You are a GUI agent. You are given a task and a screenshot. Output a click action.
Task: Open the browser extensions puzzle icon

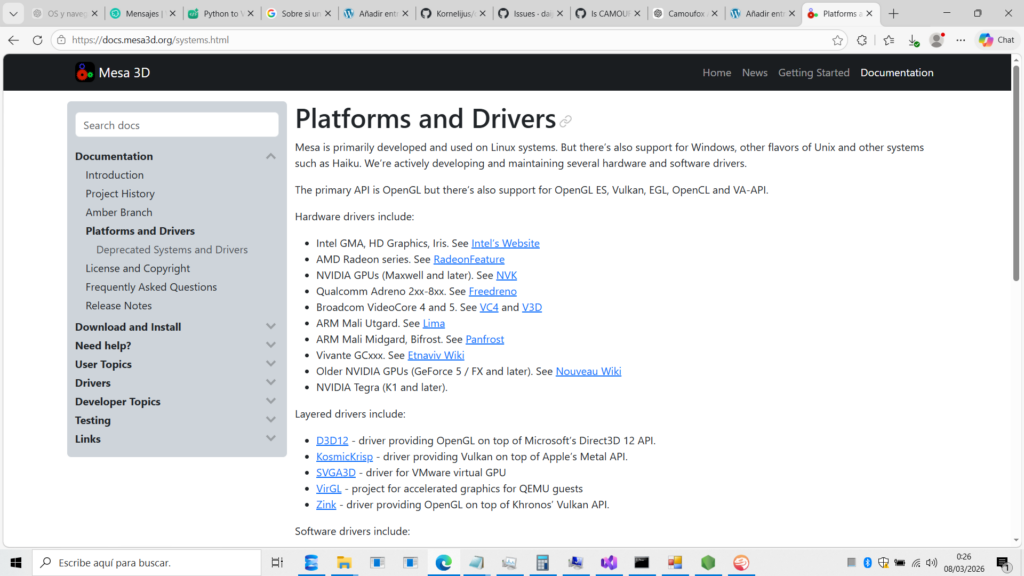(x=862, y=40)
